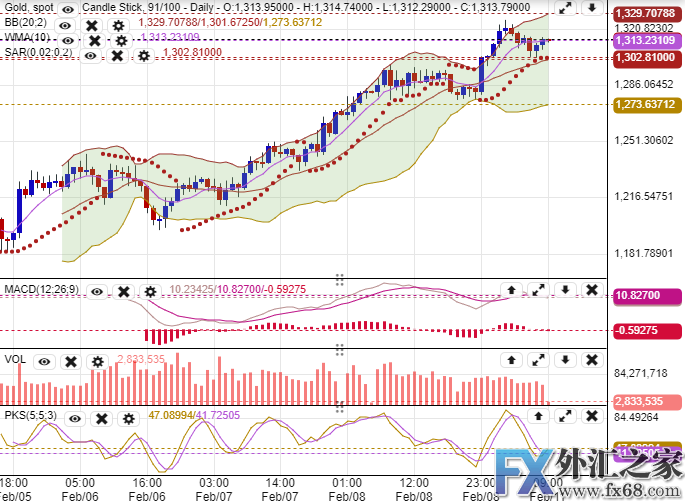685x502 pixels.
Task: Remove the SAR indicator from chart
Action: click(x=117, y=55)
